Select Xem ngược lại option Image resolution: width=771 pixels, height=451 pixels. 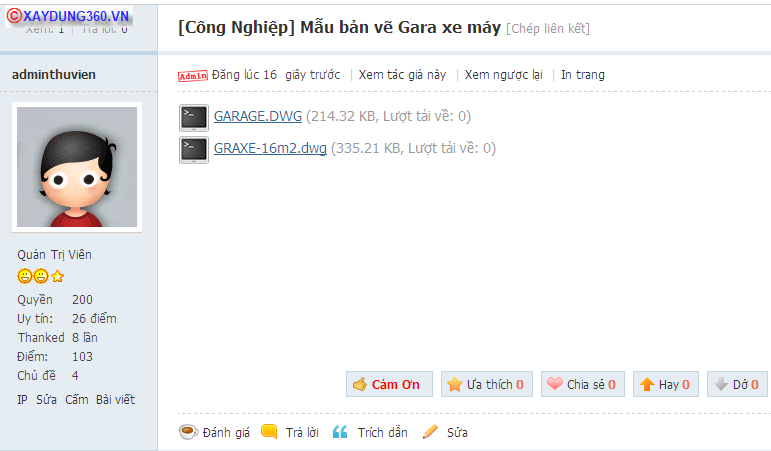(504, 75)
